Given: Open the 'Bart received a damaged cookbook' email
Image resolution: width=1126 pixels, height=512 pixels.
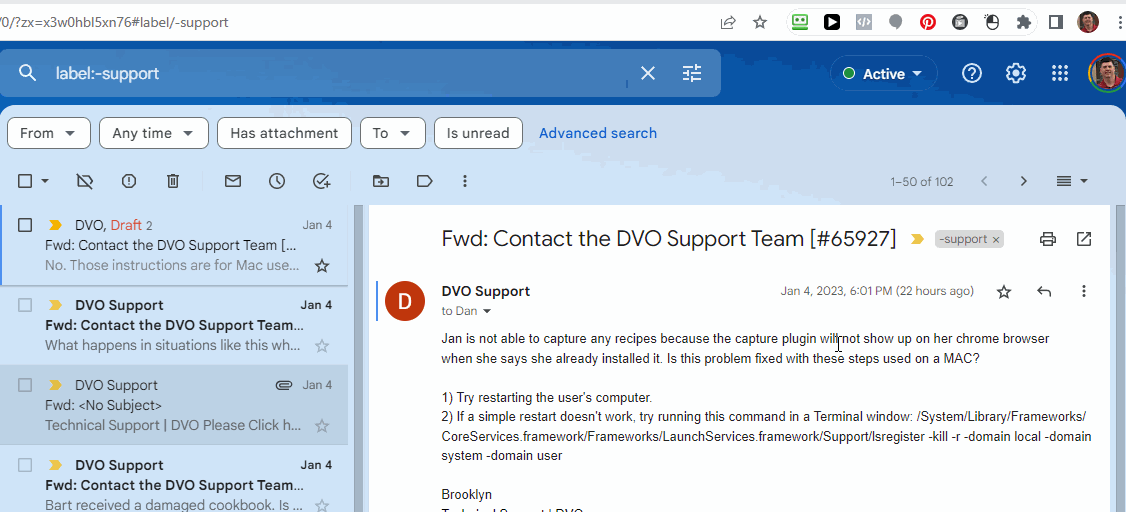Looking at the screenshot, I should click(174, 479).
